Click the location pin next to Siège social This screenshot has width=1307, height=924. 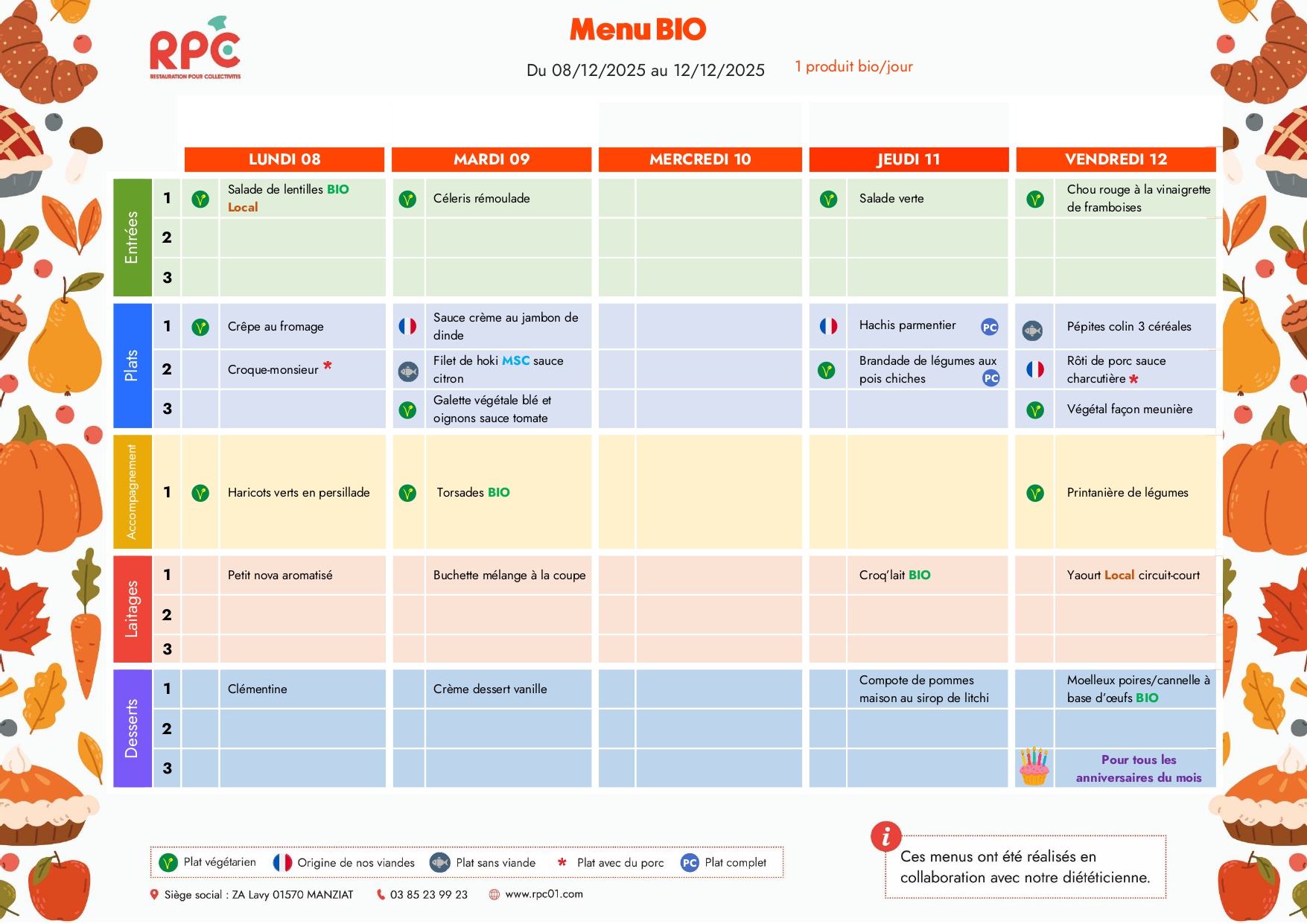(154, 895)
